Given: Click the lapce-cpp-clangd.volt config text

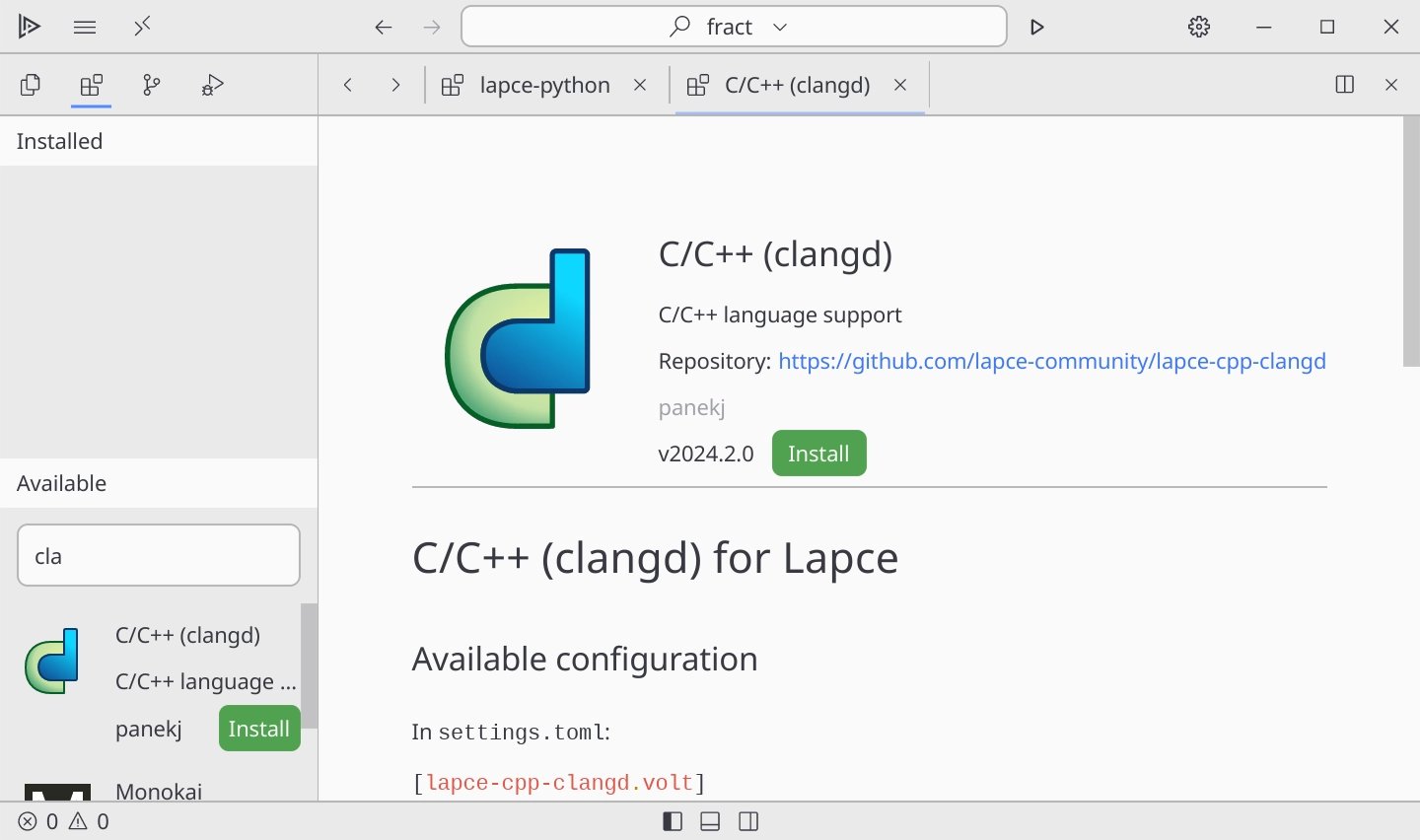Looking at the screenshot, I should [560, 783].
